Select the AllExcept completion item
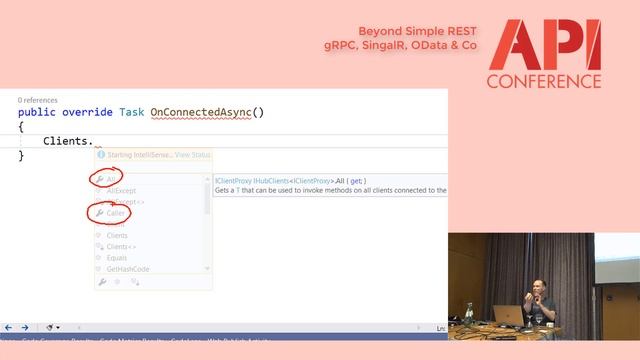The image size is (640, 360). 121,191
